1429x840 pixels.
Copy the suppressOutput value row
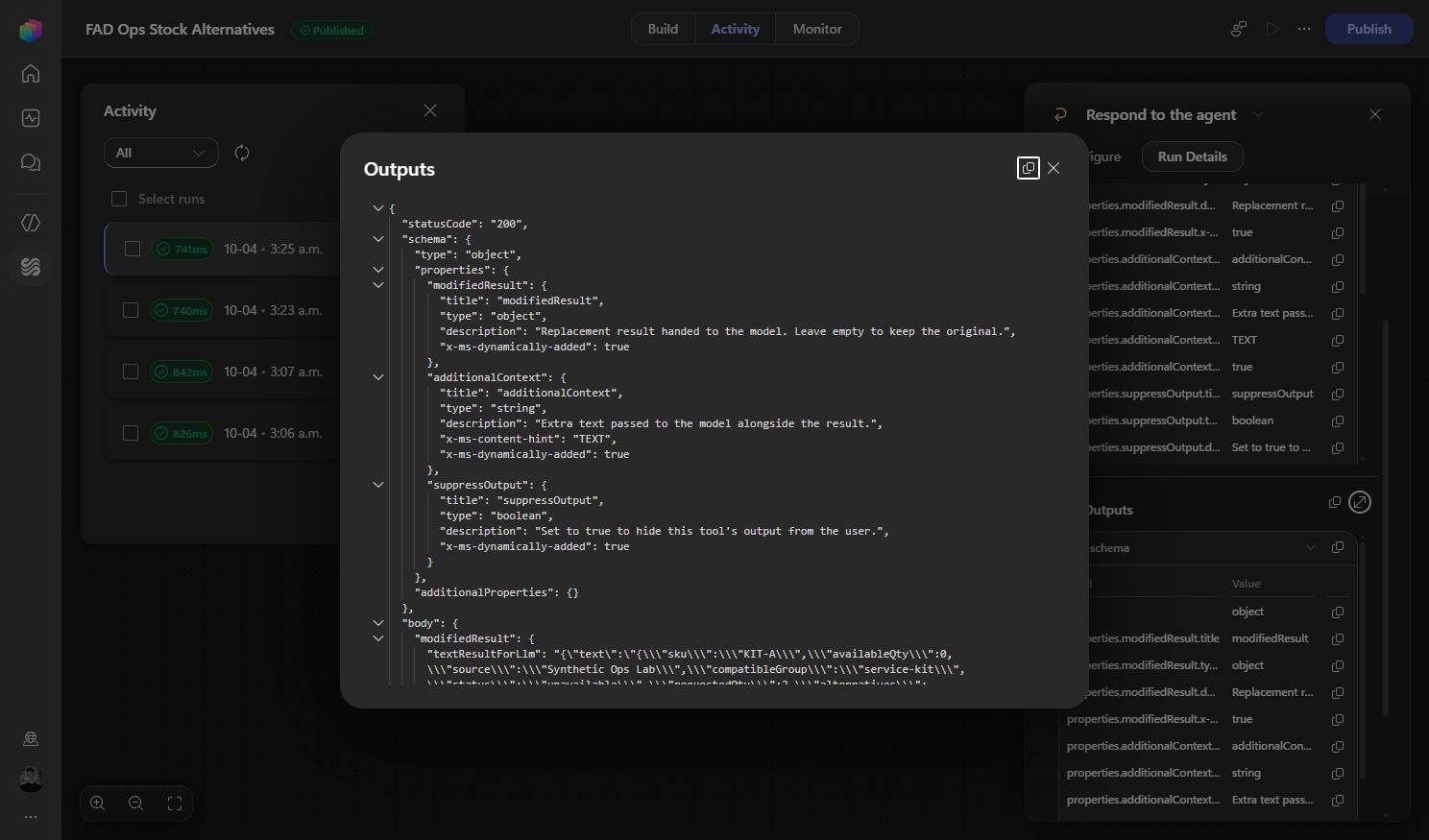tap(1338, 394)
